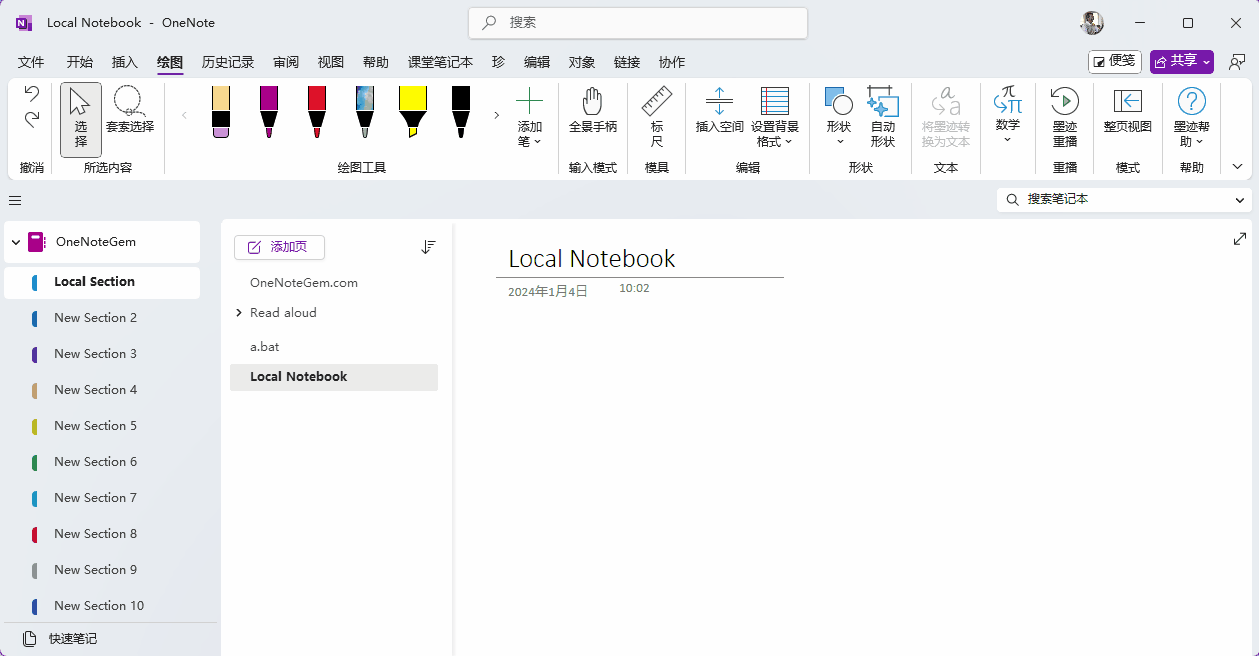Screen dimensions: 1259x656
Task: Open the 审阅 tab
Action: click(x=286, y=62)
